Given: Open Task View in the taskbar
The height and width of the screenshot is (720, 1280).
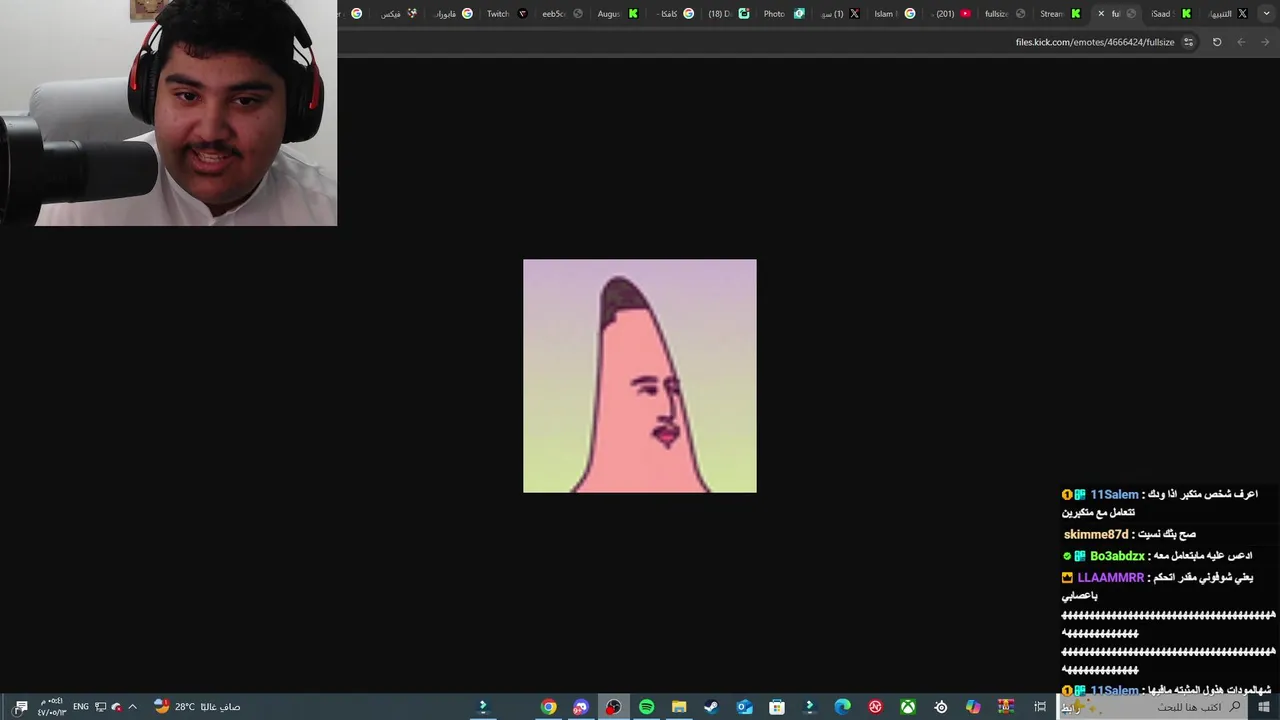Looking at the screenshot, I should point(1040,707).
